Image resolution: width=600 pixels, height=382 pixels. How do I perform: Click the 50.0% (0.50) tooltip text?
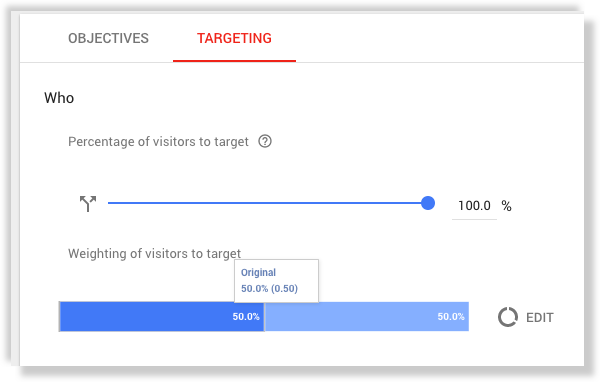269,288
